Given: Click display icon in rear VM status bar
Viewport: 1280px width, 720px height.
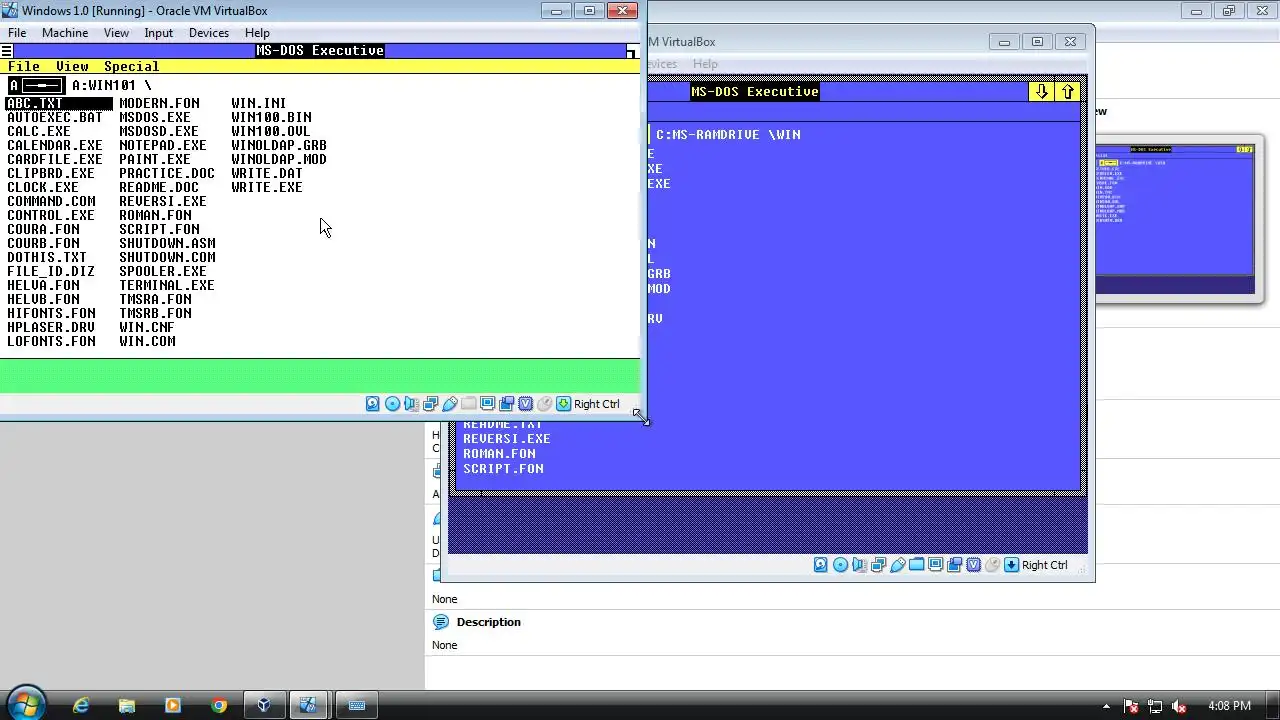Looking at the screenshot, I should click(x=935, y=565).
